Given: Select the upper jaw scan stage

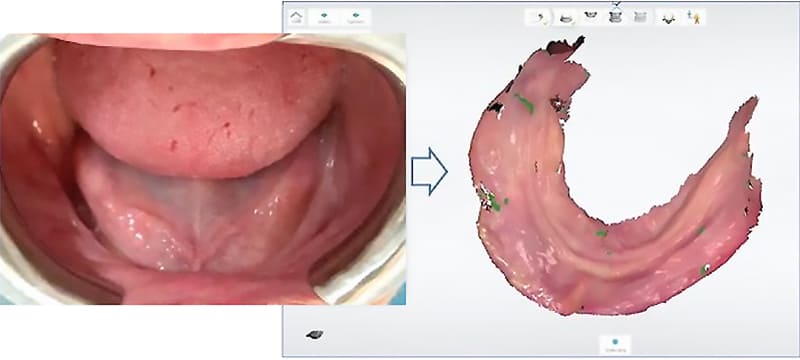Looking at the screenshot, I should 591,16.
